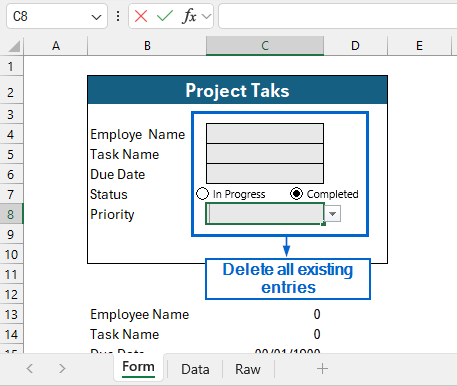Viewport: 457px width, 386px height.
Task: Open the Name Box dropdown arrow
Action: click(x=96, y=17)
